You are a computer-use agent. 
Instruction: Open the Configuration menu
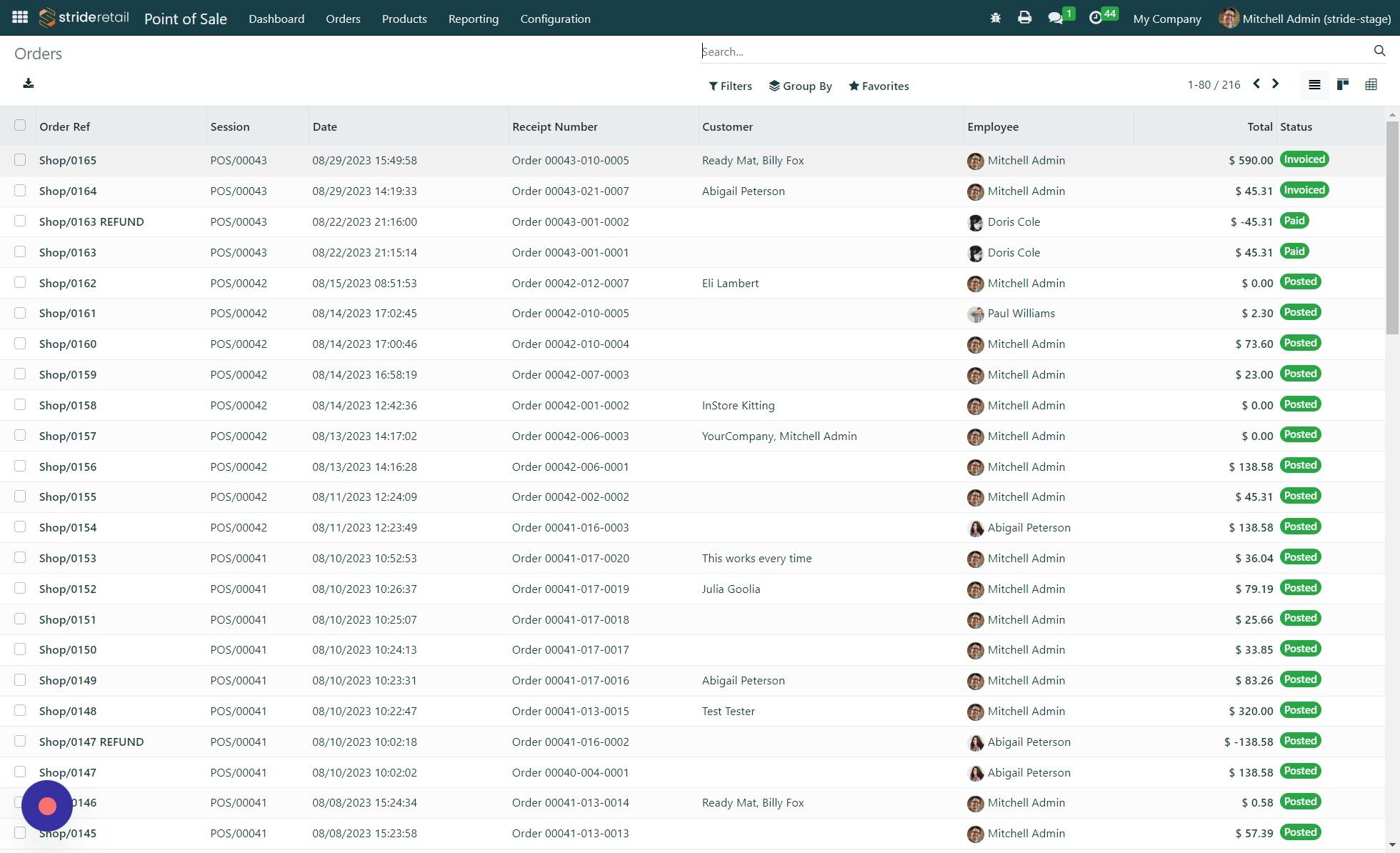pyautogui.click(x=555, y=19)
